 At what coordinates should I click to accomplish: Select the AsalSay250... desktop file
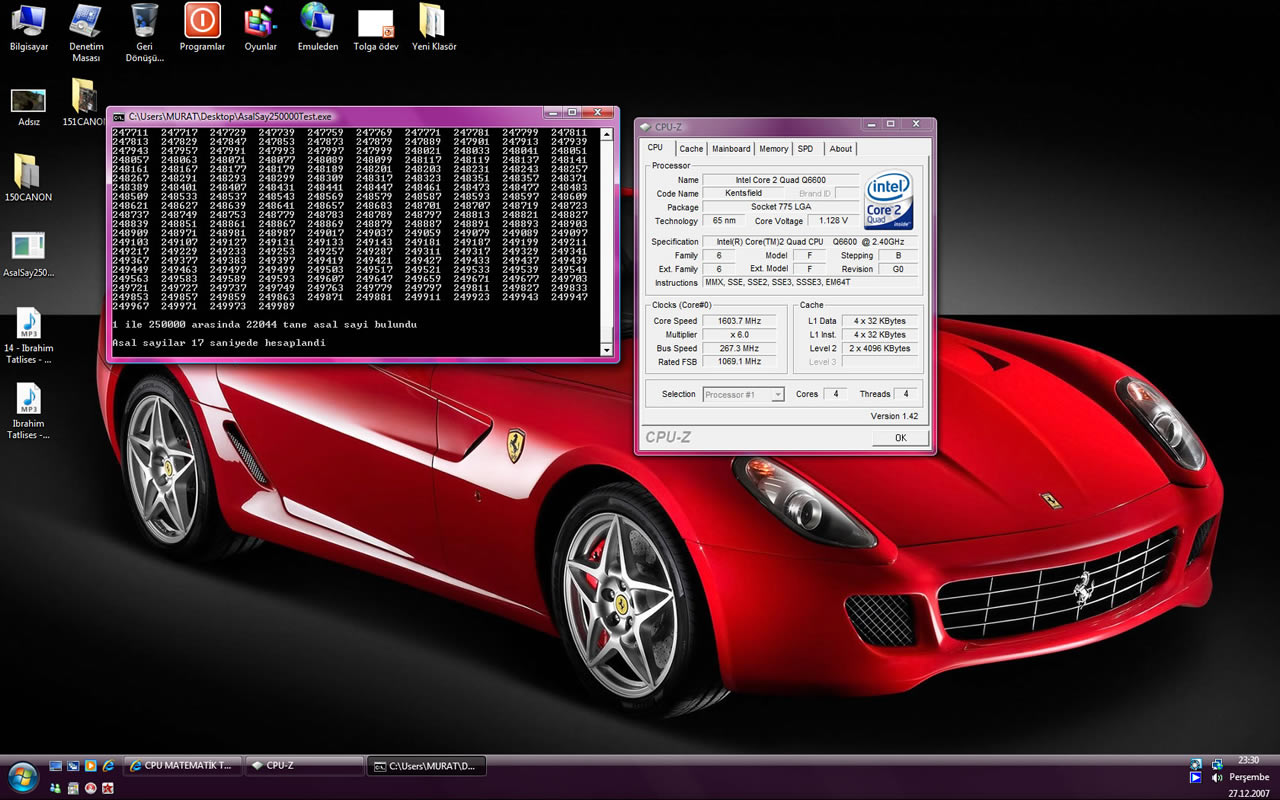click(x=28, y=254)
